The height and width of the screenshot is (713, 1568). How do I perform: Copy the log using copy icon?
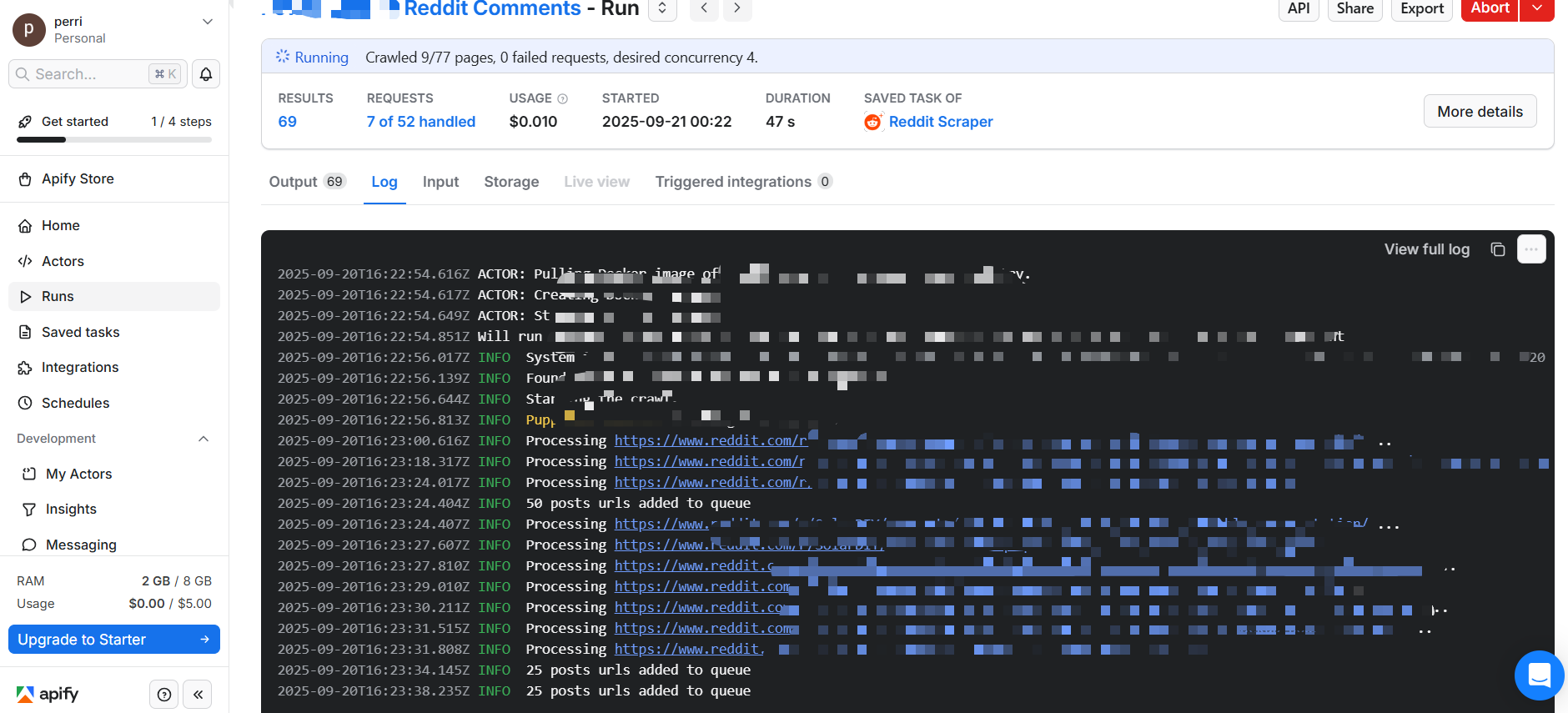(1498, 249)
